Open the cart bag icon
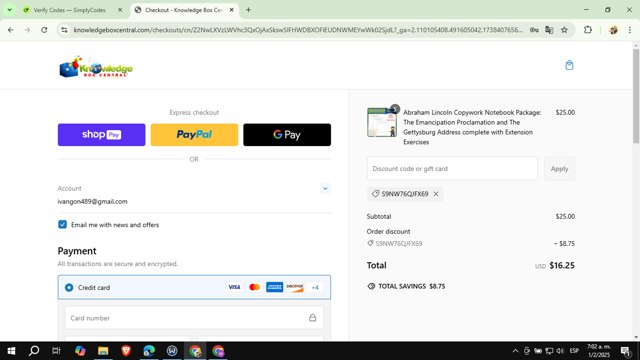Image resolution: width=640 pixels, height=360 pixels. click(569, 65)
